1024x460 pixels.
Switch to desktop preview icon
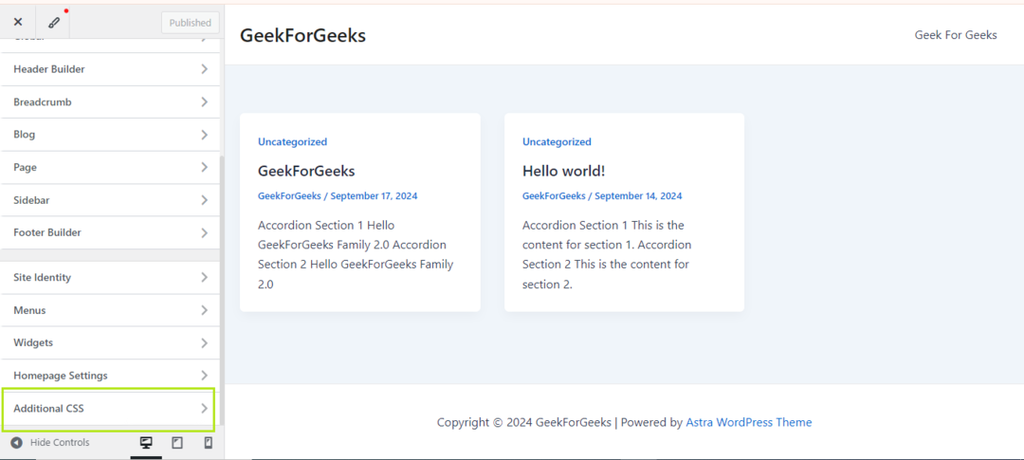pyautogui.click(x=146, y=443)
